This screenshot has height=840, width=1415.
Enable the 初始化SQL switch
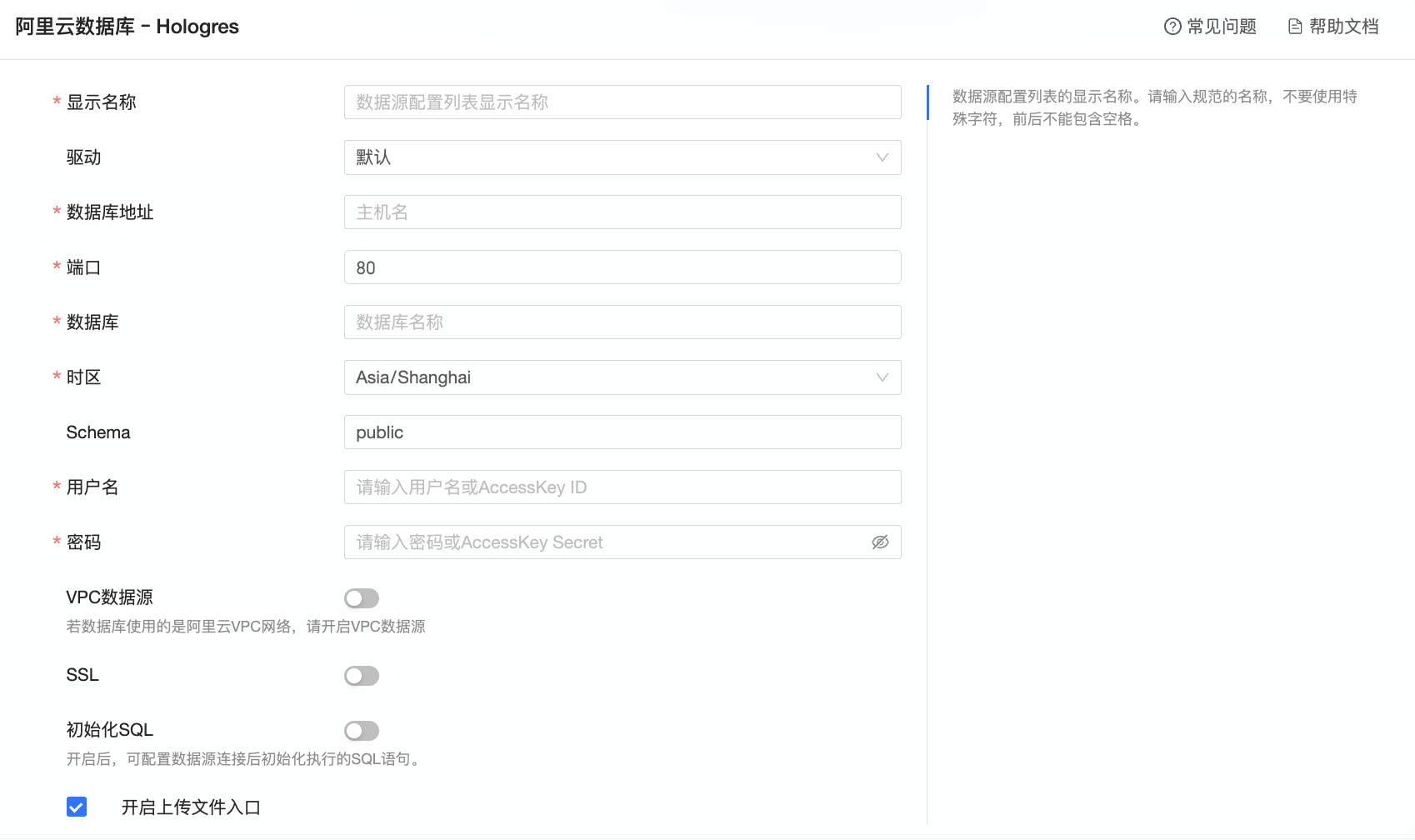[362, 731]
